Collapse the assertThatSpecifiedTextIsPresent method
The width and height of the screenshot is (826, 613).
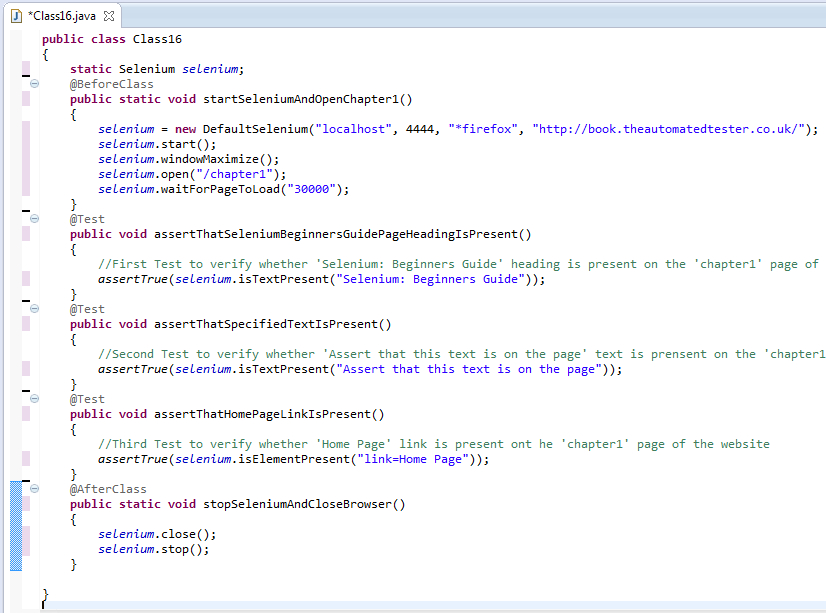point(33,309)
